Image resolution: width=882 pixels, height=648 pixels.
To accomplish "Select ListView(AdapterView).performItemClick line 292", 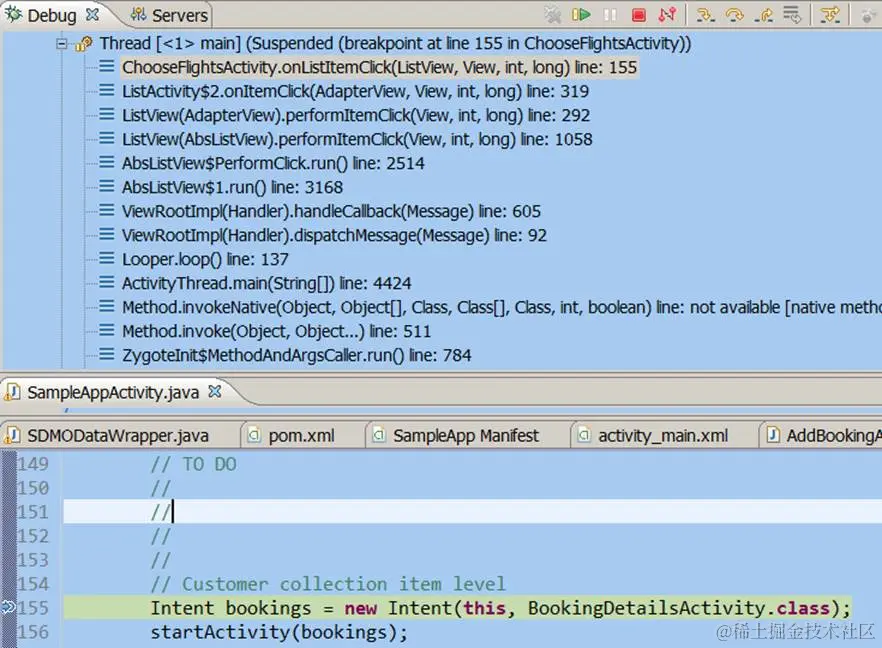I will coord(356,115).
